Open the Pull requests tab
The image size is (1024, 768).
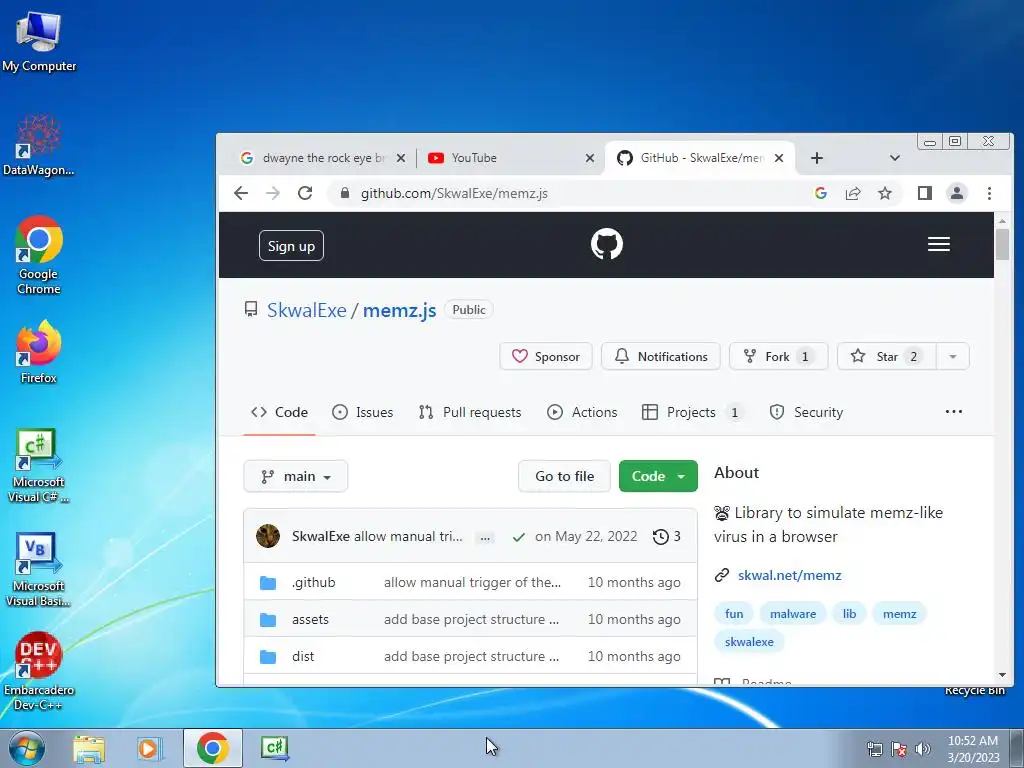(470, 413)
